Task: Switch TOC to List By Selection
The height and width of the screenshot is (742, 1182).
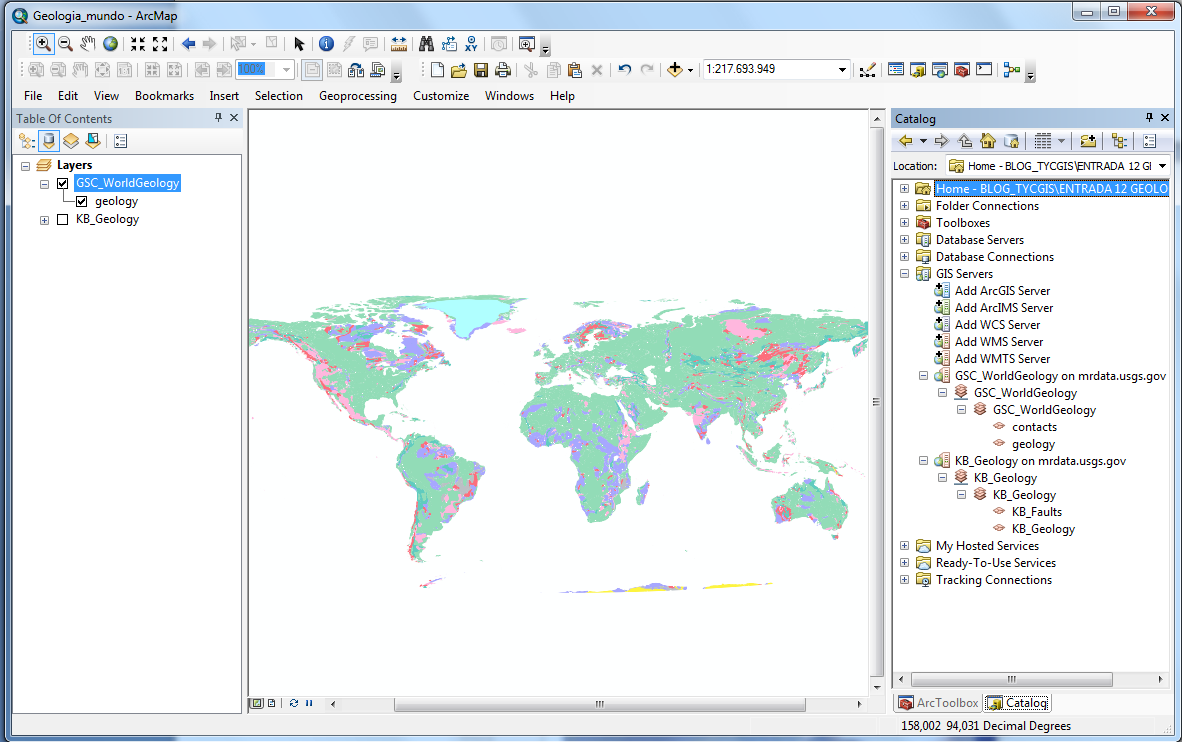Action: pyautogui.click(x=93, y=141)
